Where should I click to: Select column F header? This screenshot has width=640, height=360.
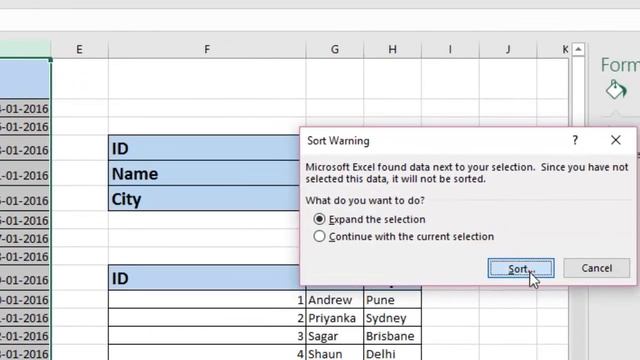[x=207, y=49]
